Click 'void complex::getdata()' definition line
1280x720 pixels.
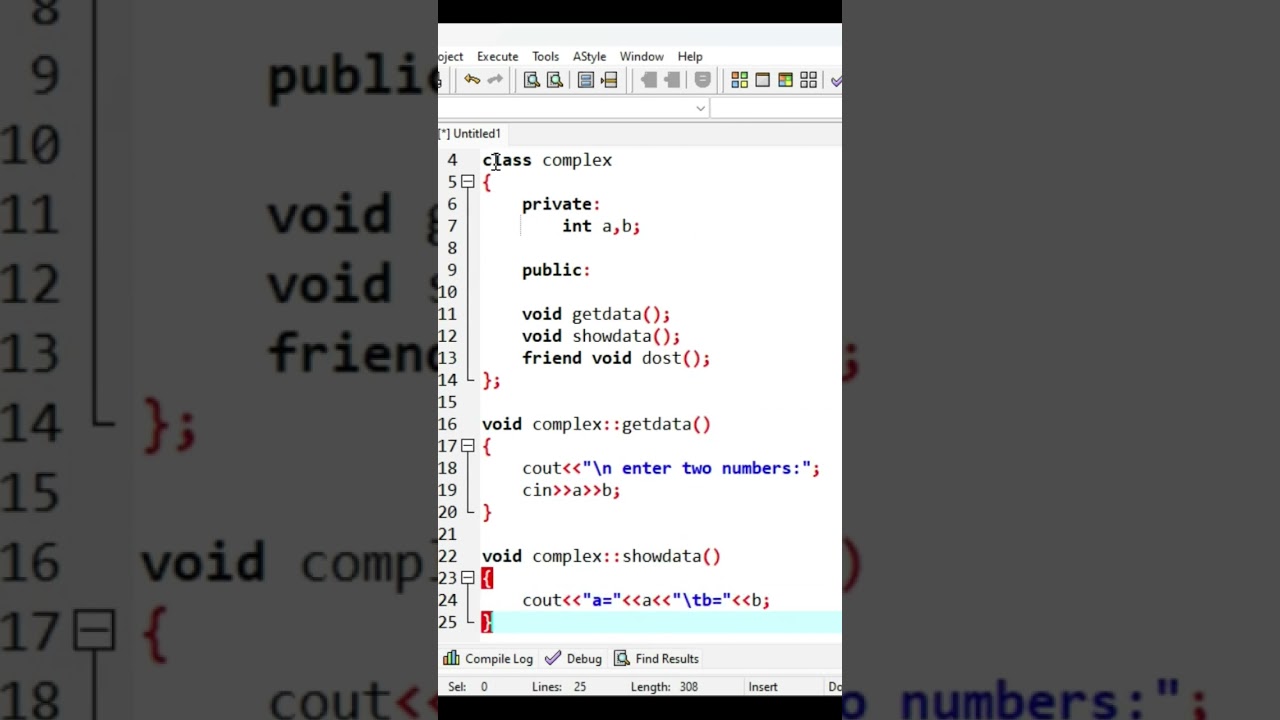pyautogui.click(x=596, y=424)
